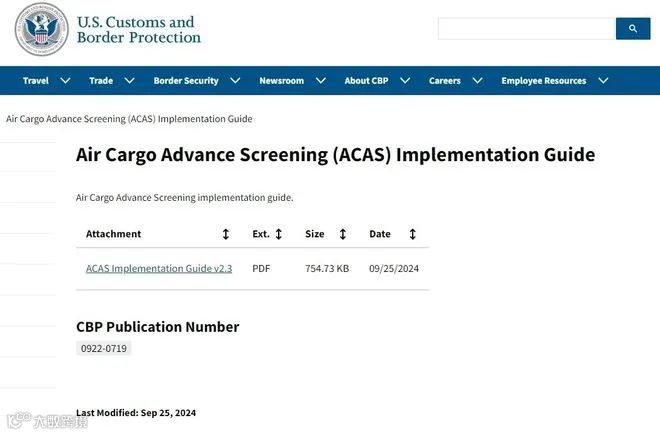Expand the Border Security chevron
The width and height of the screenshot is (660, 435).
(x=235, y=80)
